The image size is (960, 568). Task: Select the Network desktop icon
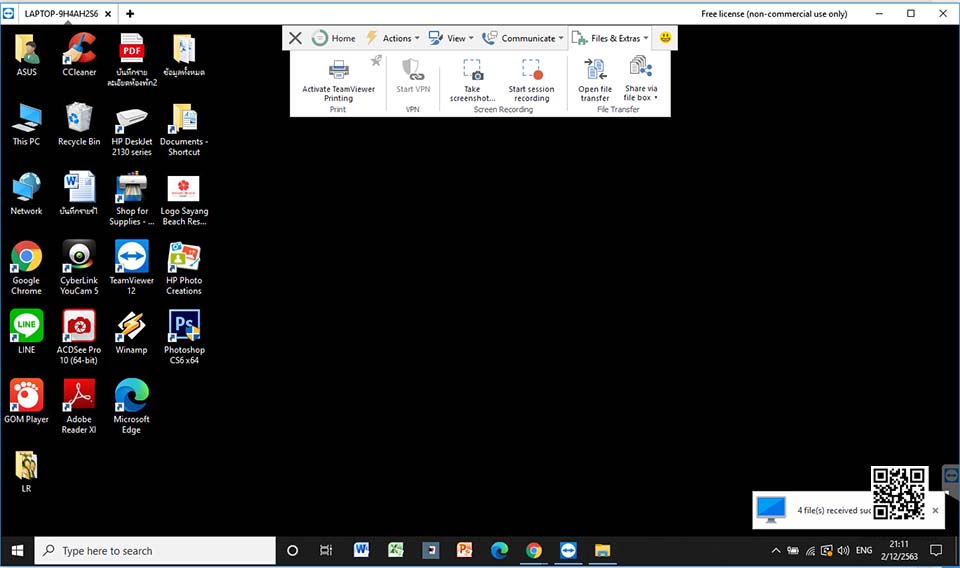pyautogui.click(x=26, y=194)
